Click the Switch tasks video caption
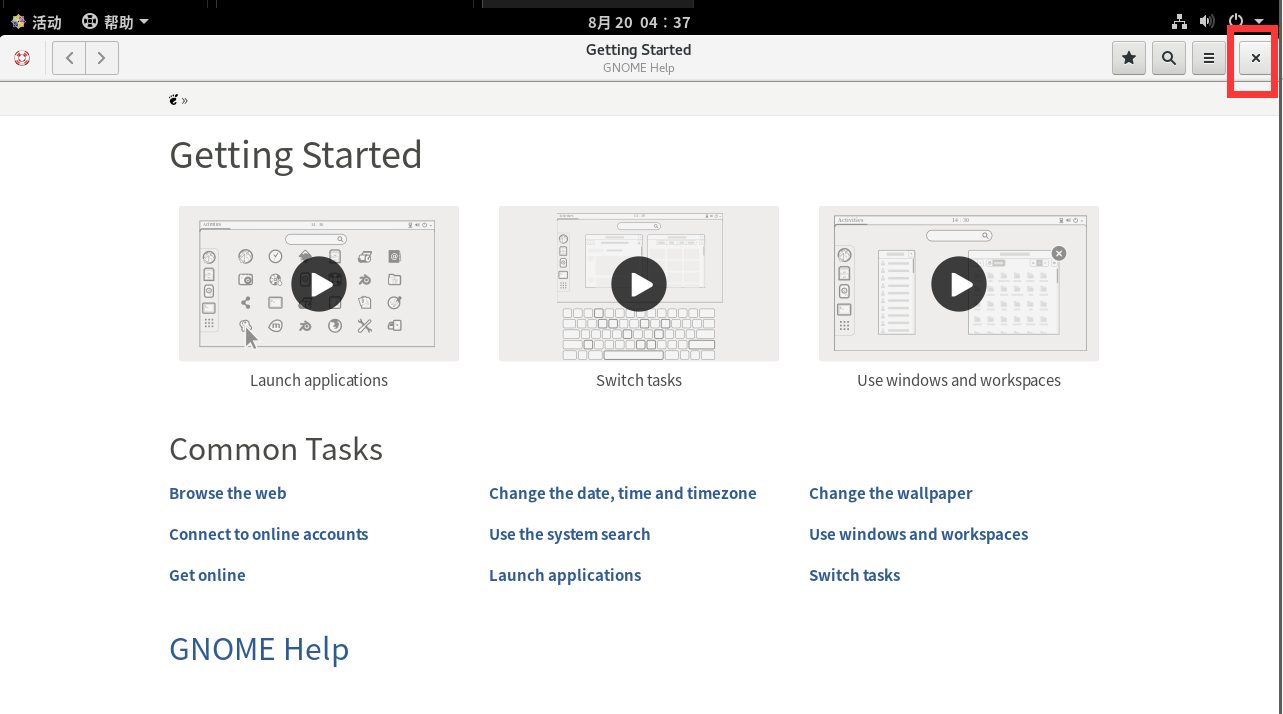 pos(639,380)
